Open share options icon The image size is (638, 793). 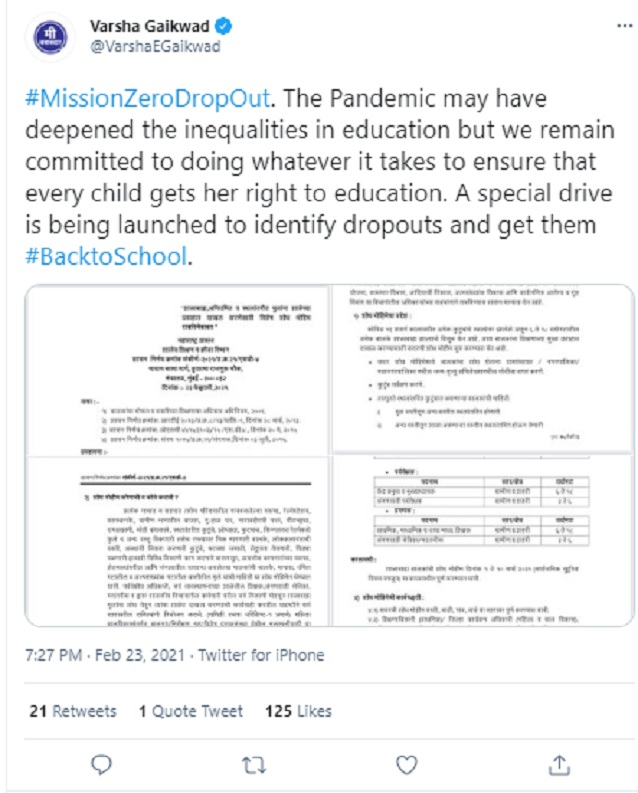(560, 764)
